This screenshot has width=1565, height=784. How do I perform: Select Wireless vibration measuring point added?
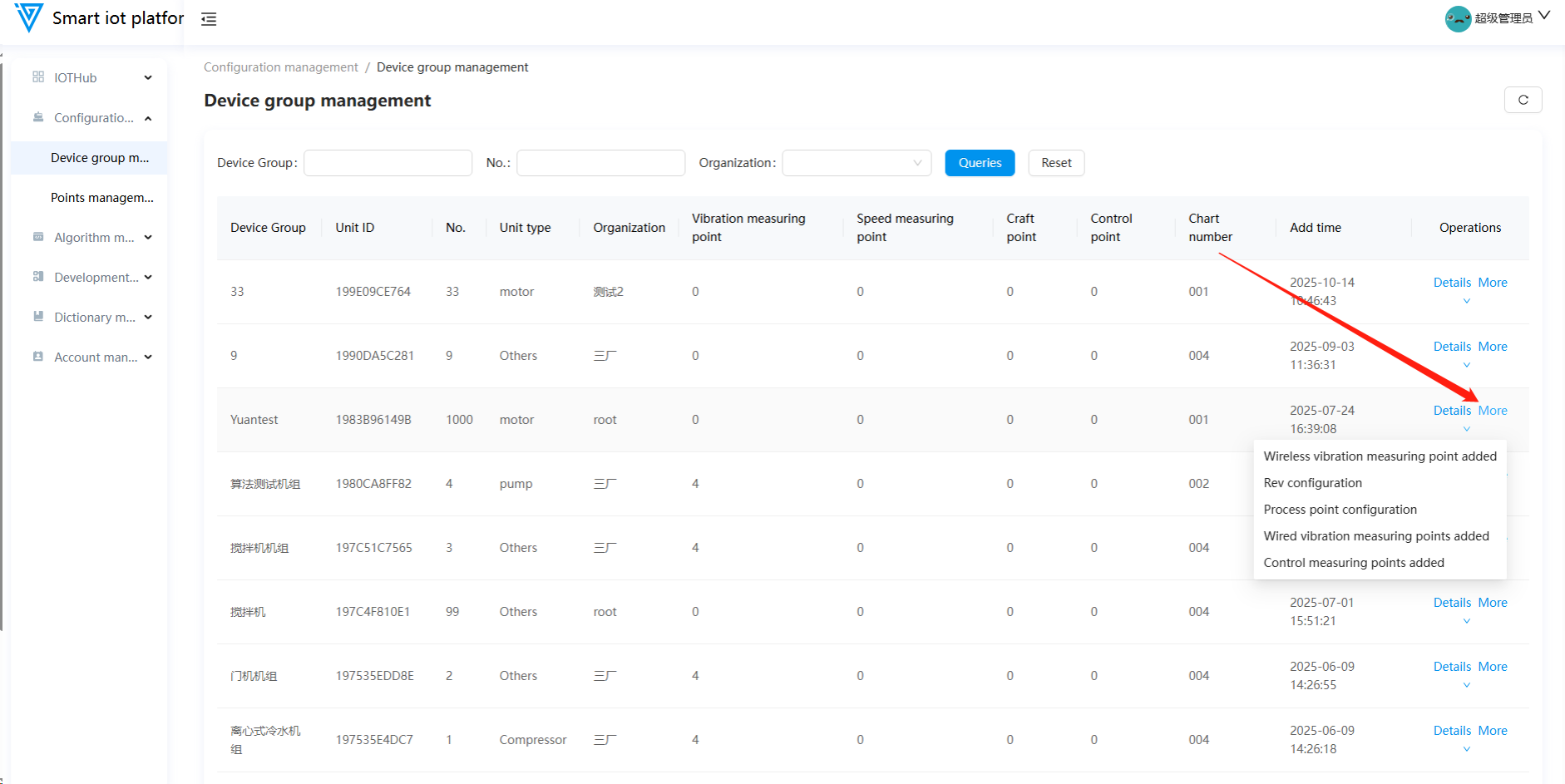click(1380, 456)
